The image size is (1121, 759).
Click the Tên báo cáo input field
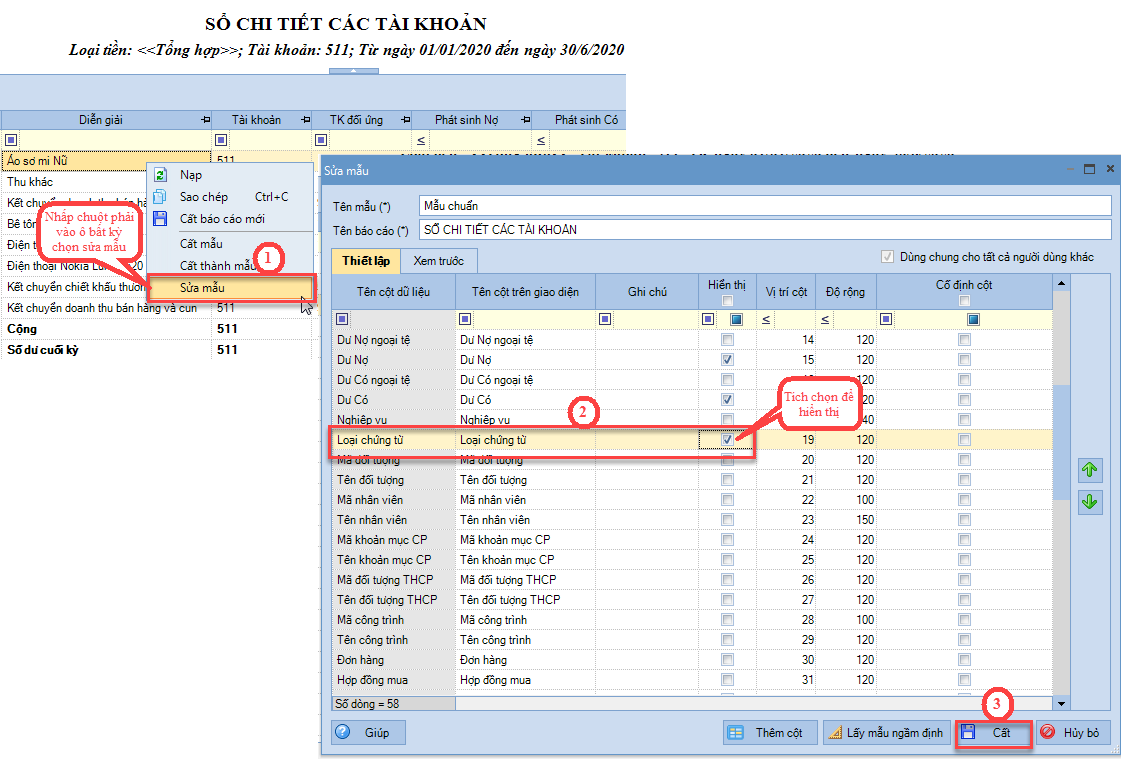point(765,230)
